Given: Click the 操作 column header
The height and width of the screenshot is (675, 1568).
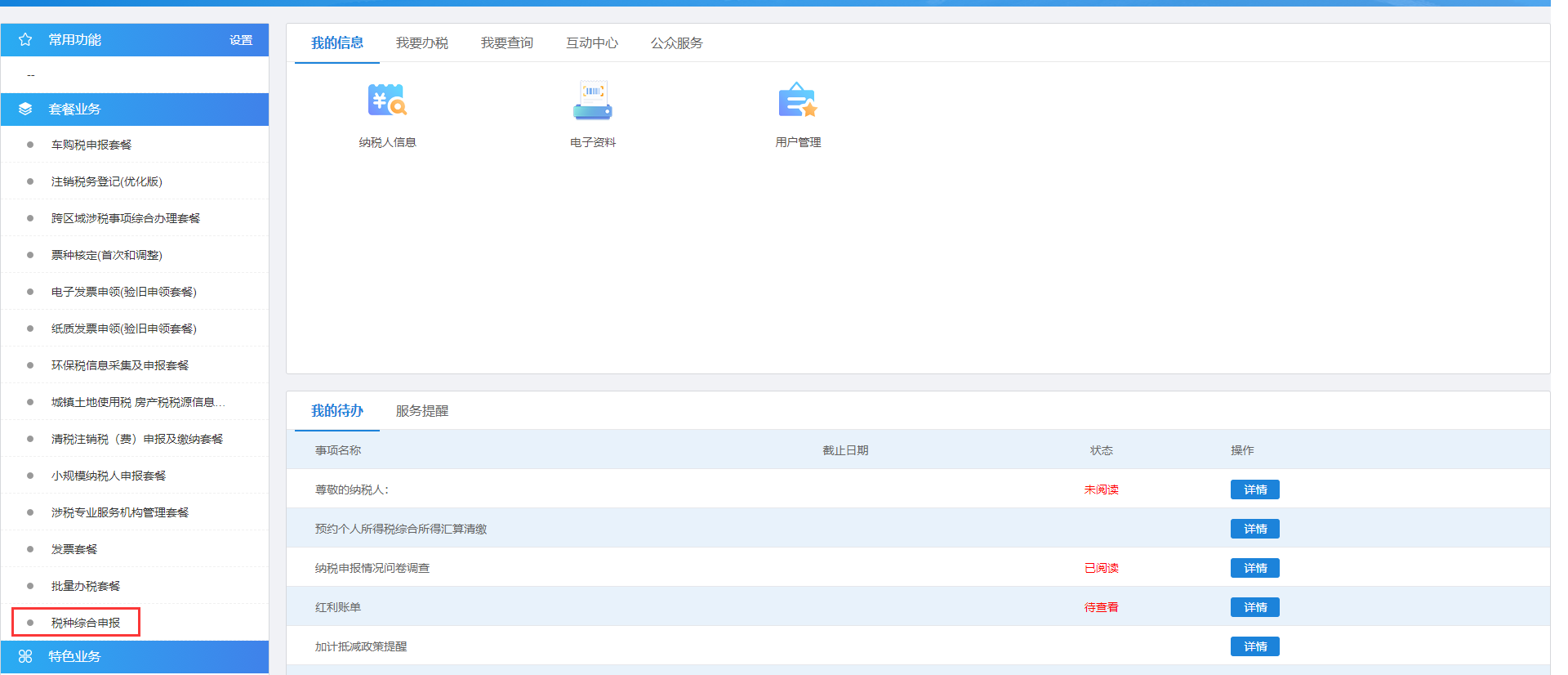Looking at the screenshot, I should 1242,450.
